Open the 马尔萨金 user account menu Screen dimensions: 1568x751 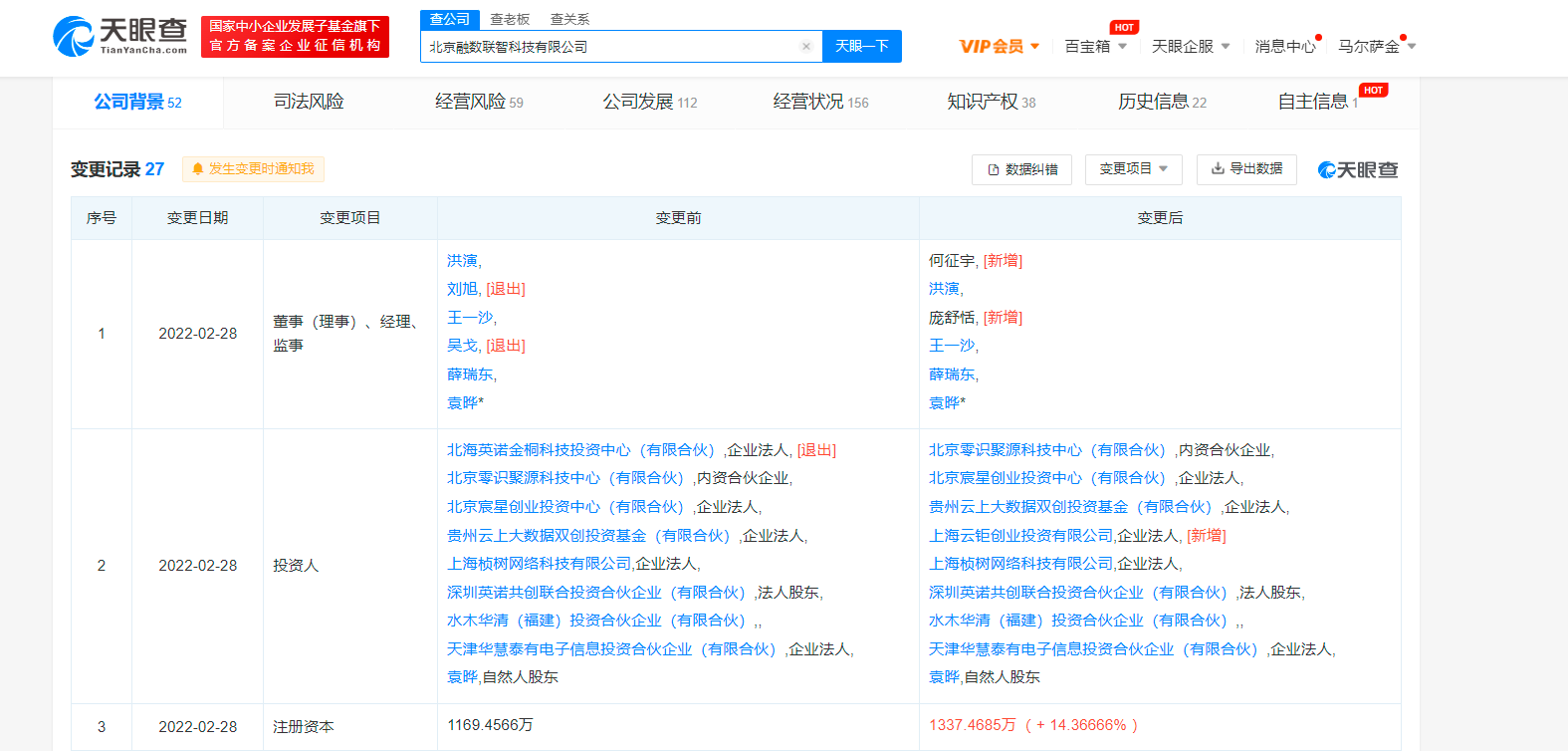click(1376, 47)
